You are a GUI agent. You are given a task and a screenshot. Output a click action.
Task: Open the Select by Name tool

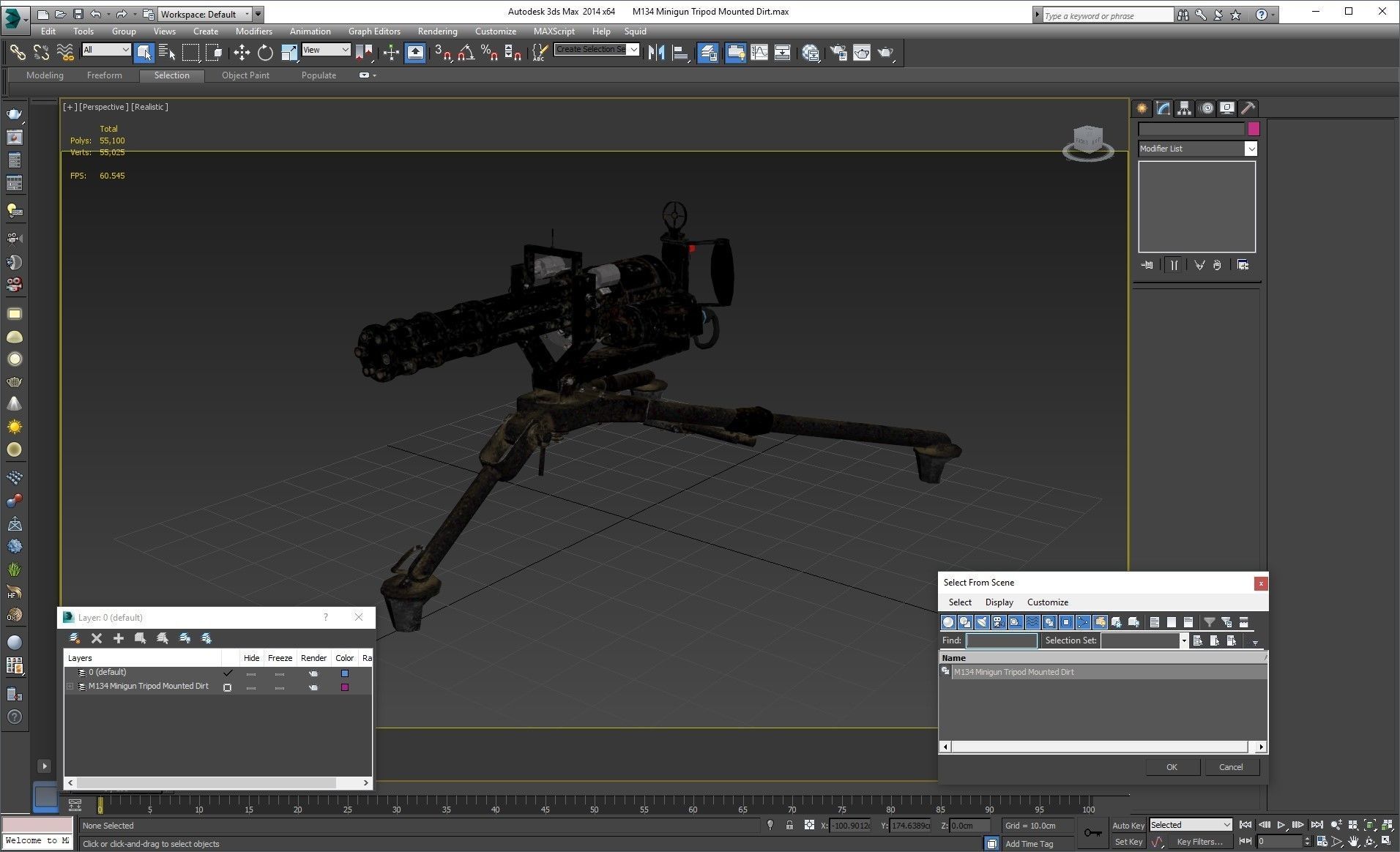tap(167, 52)
